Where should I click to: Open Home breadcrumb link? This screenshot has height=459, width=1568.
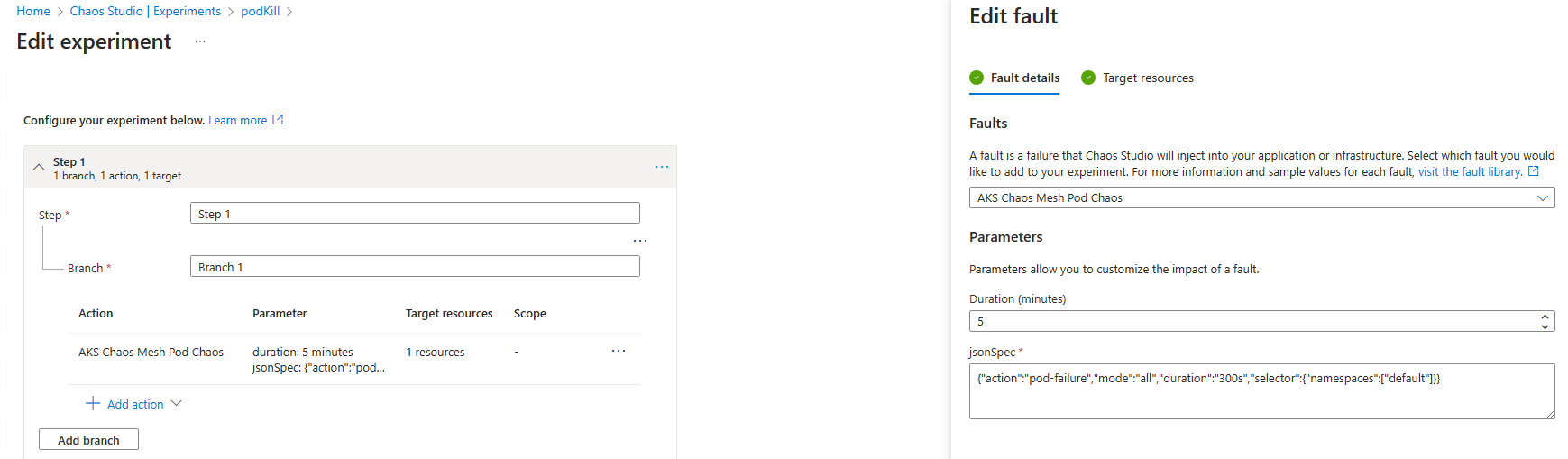[x=33, y=11]
